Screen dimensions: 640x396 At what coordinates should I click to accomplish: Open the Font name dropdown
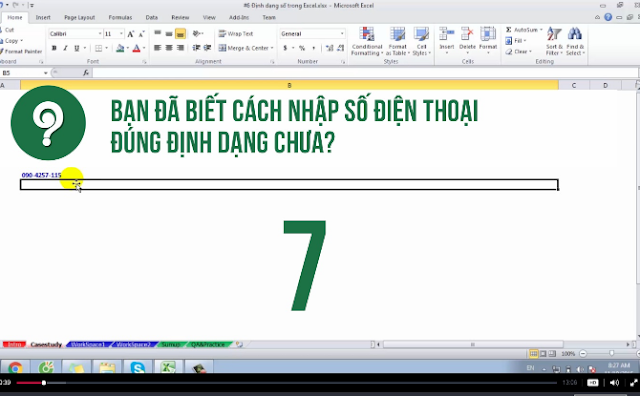(x=100, y=33)
